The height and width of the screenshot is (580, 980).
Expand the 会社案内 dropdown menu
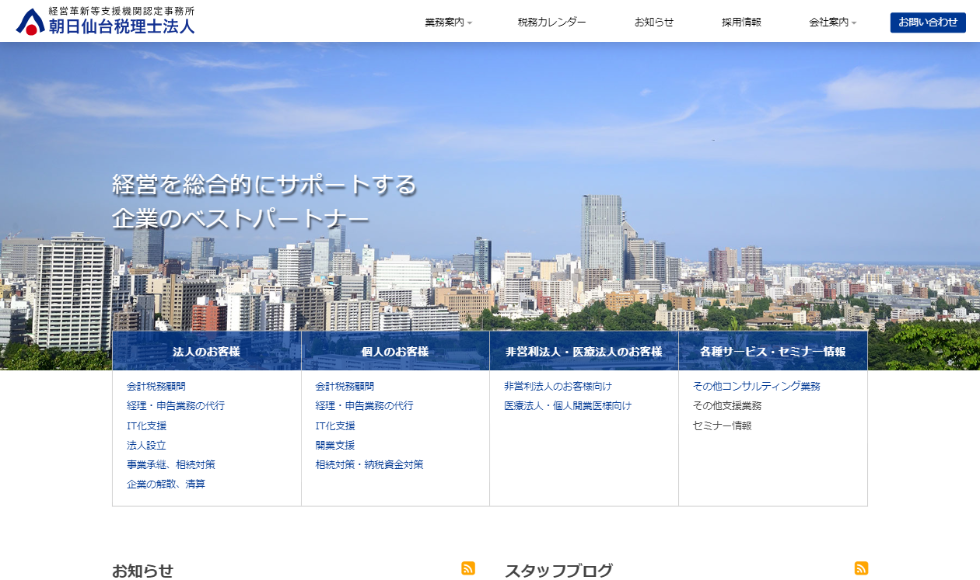click(832, 22)
